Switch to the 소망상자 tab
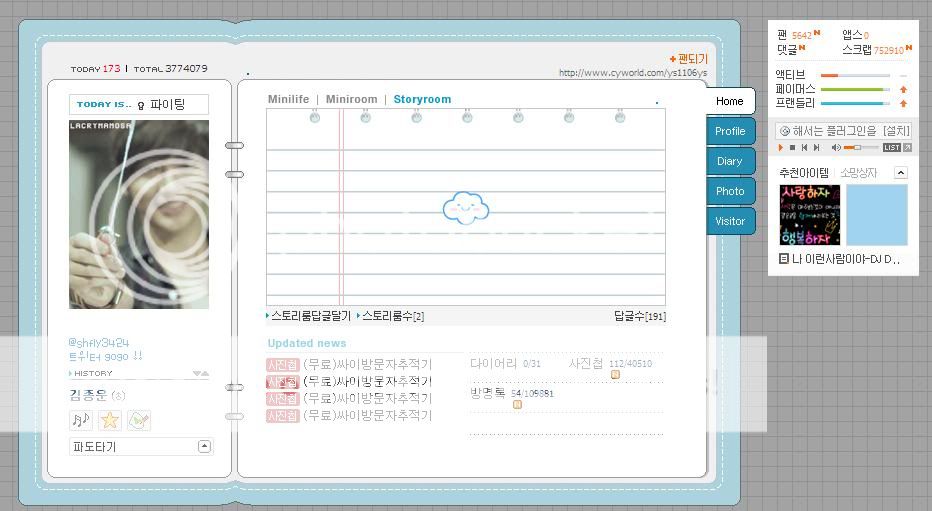 click(x=858, y=173)
